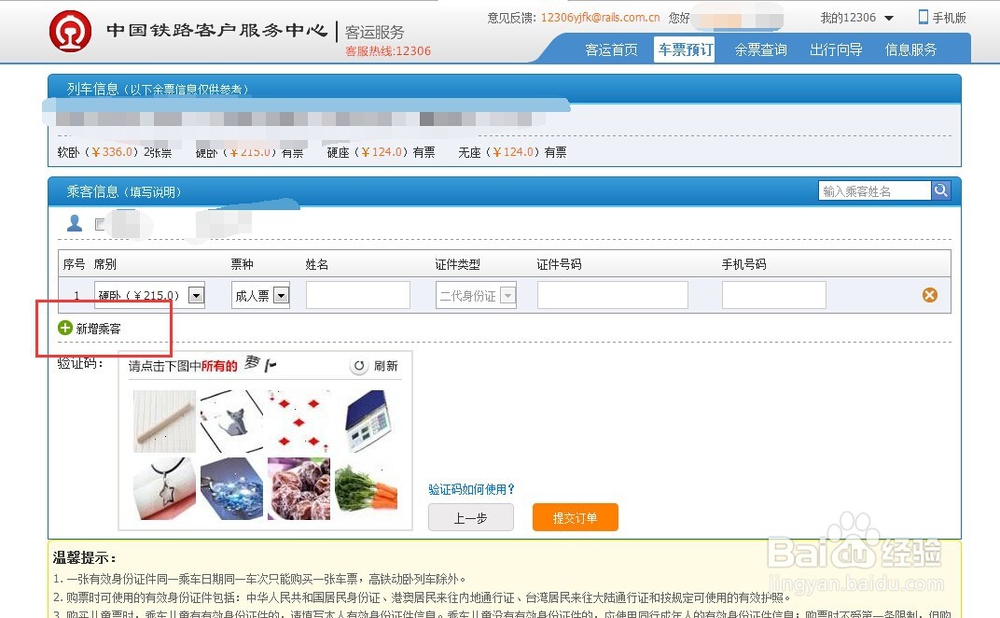1000x618 pixels.
Task: Open the 信息服务 tab
Action: (911, 50)
